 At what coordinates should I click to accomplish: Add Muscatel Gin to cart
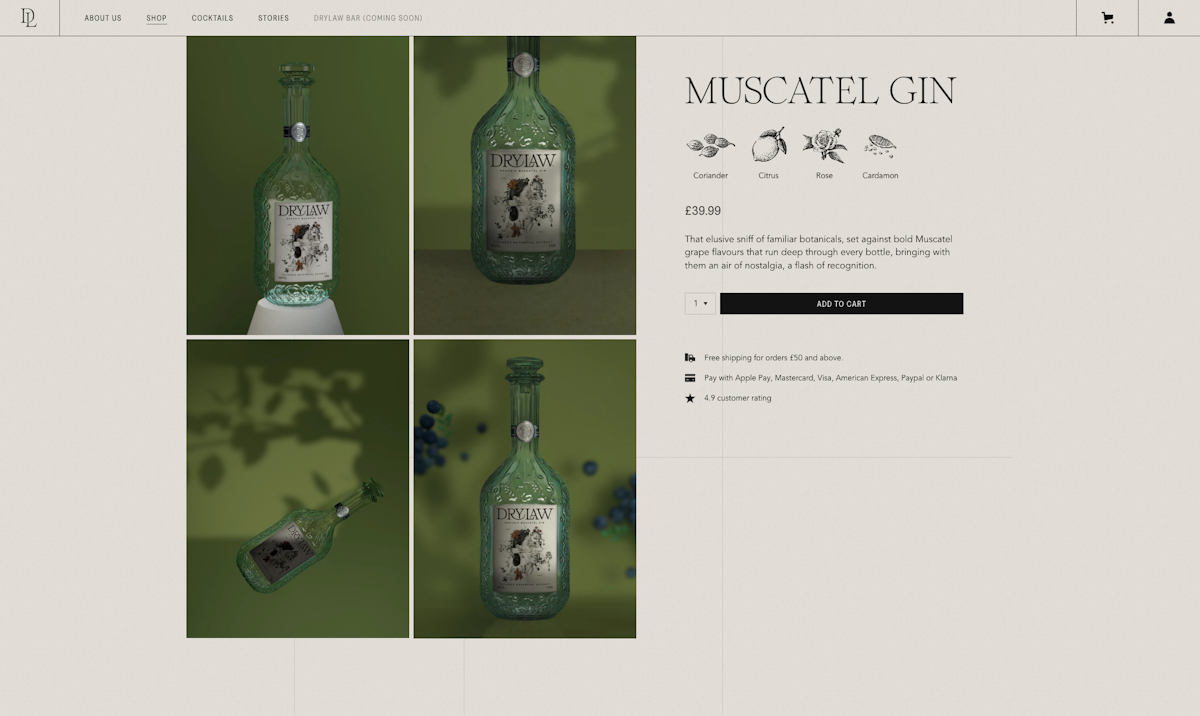click(841, 304)
